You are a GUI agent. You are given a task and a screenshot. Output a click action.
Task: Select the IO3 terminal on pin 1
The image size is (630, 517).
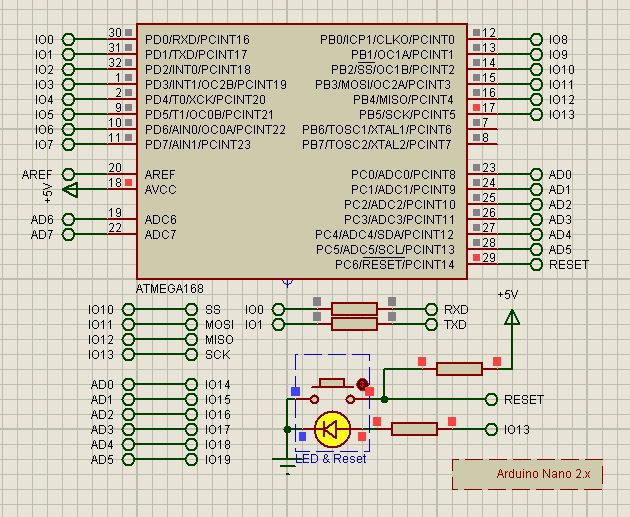tap(69, 84)
